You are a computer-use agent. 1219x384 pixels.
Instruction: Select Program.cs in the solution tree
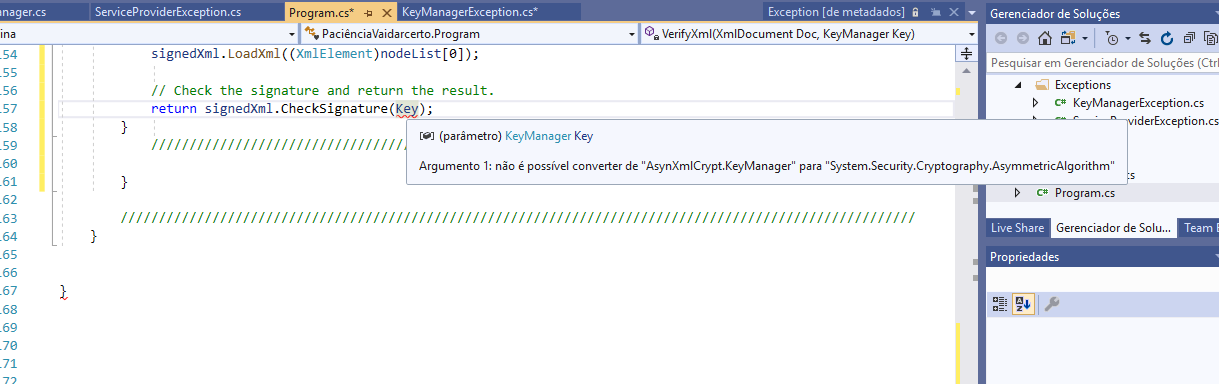1084,193
